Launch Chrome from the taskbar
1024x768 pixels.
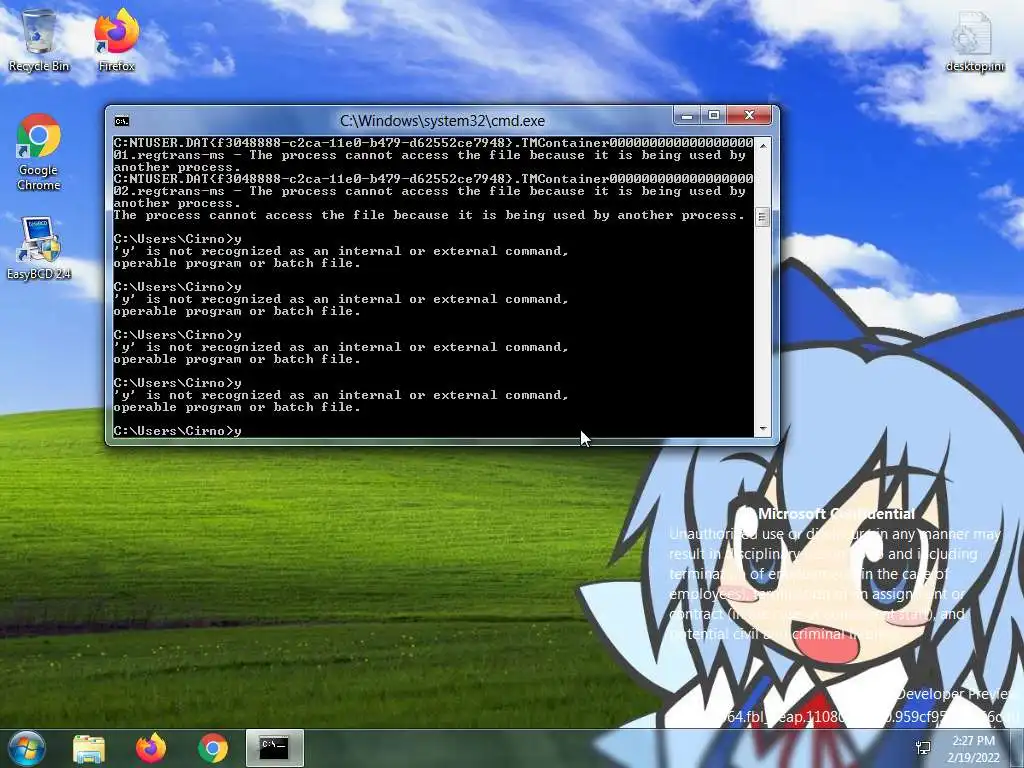click(x=213, y=748)
